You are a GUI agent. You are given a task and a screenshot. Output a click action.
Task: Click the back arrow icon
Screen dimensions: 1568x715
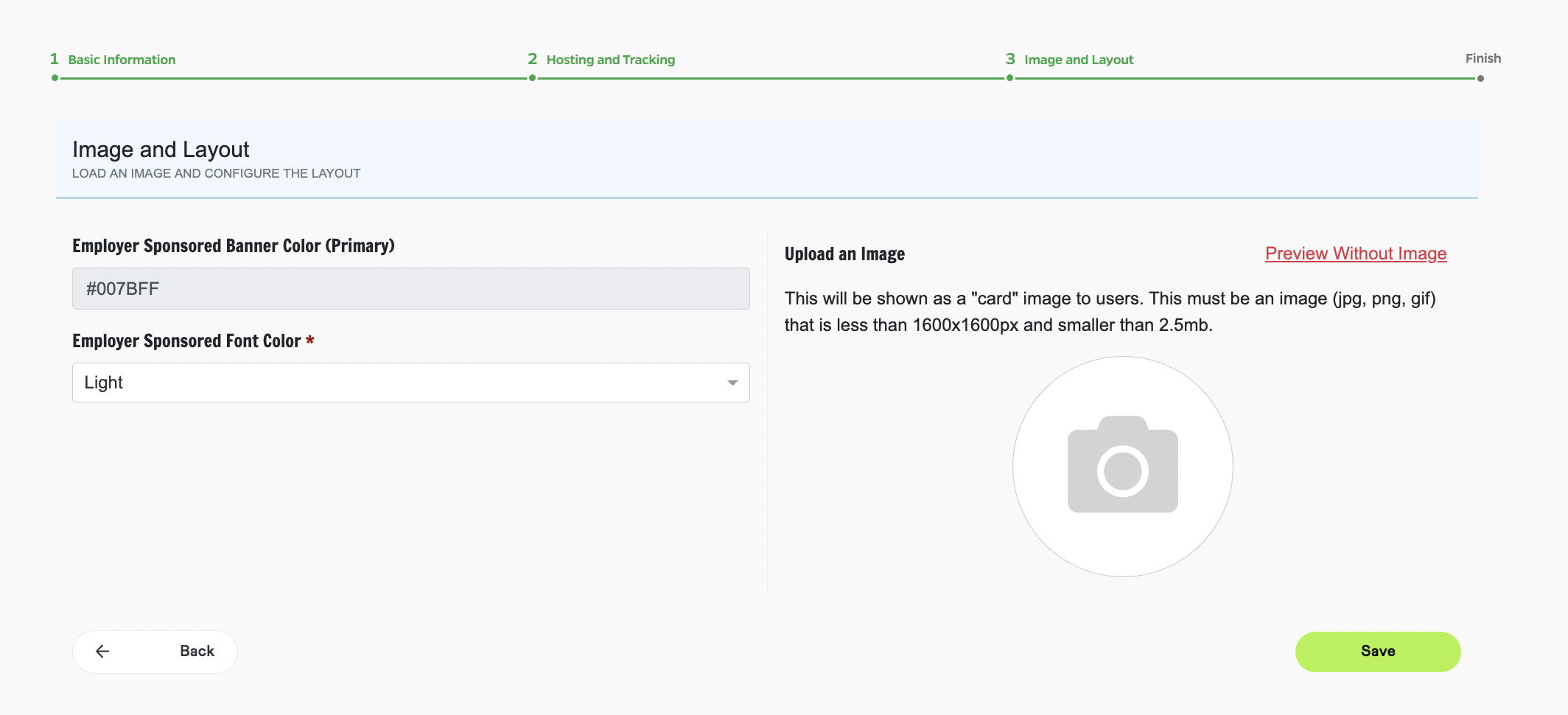103,651
